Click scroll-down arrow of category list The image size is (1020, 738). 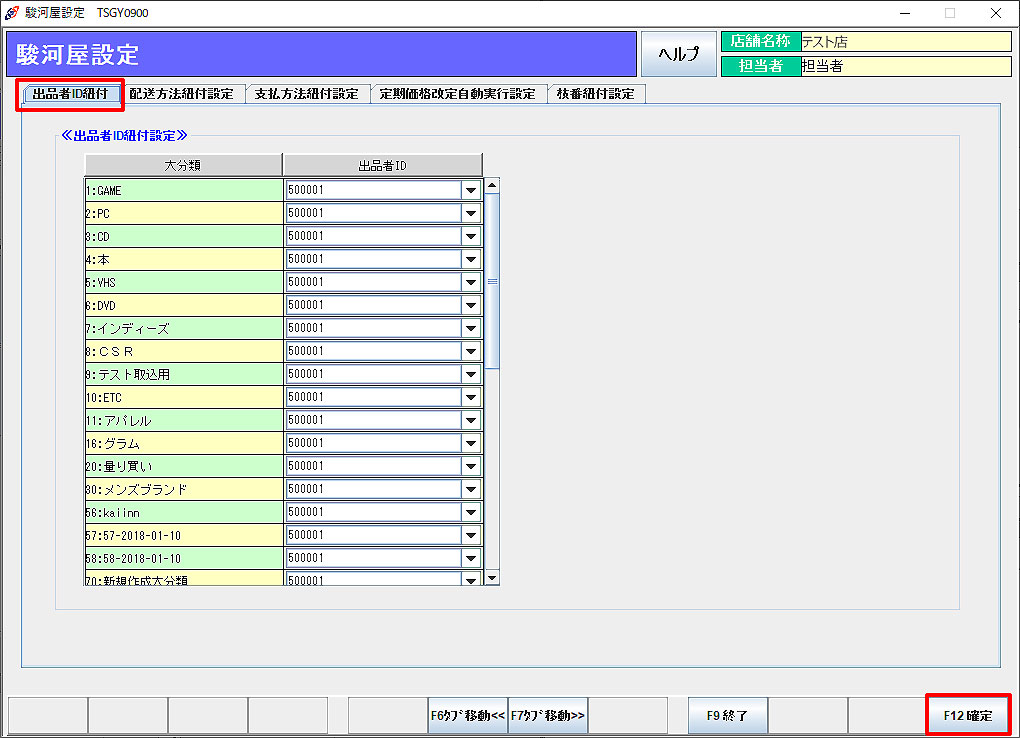pyautogui.click(x=491, y=578)
